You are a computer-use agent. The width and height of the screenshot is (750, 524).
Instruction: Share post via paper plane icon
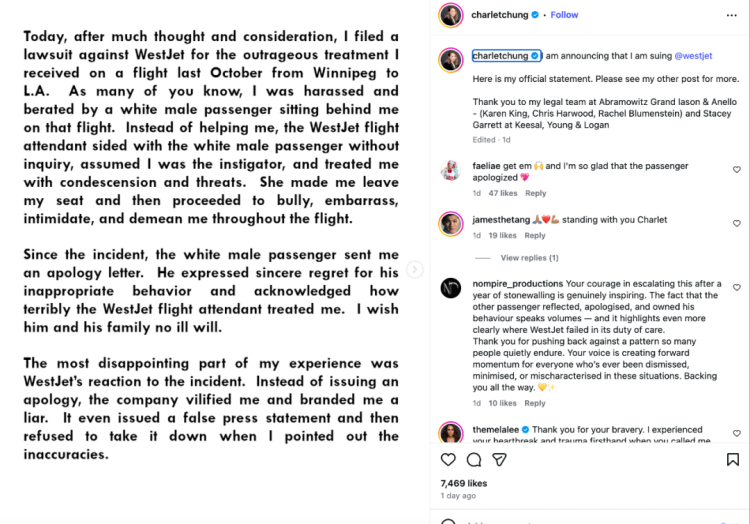point(500,460)
